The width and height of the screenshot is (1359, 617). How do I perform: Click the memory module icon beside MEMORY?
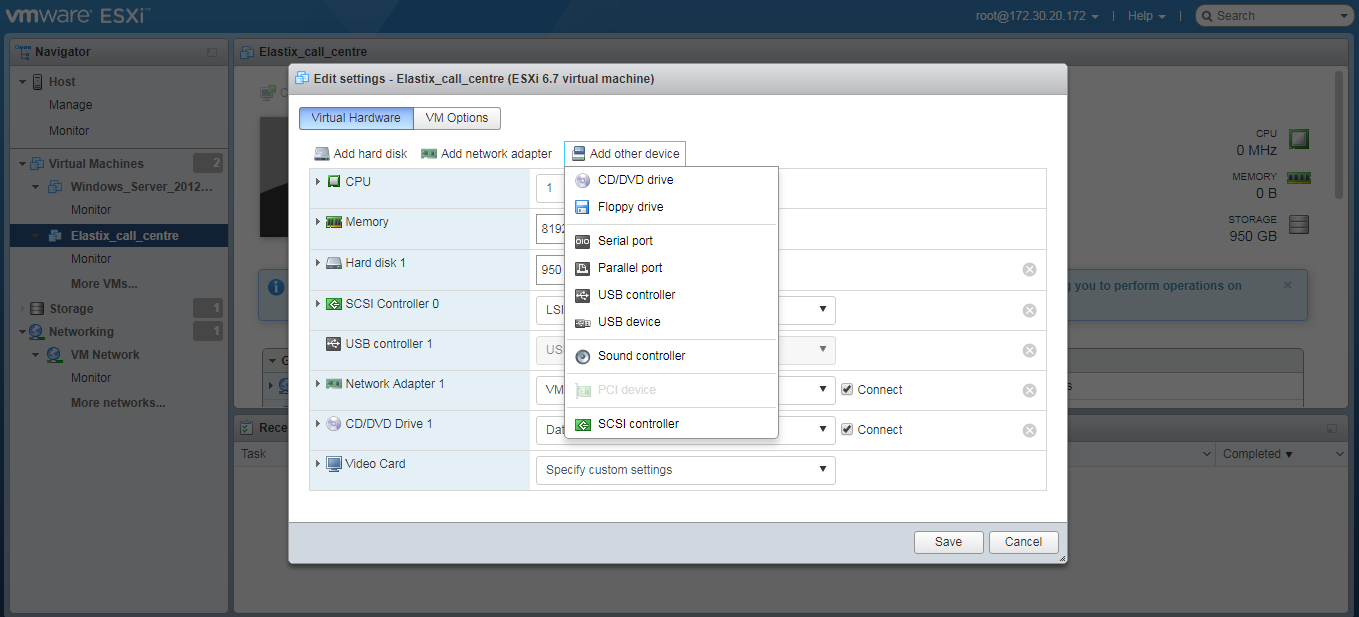pos(1299,178)
